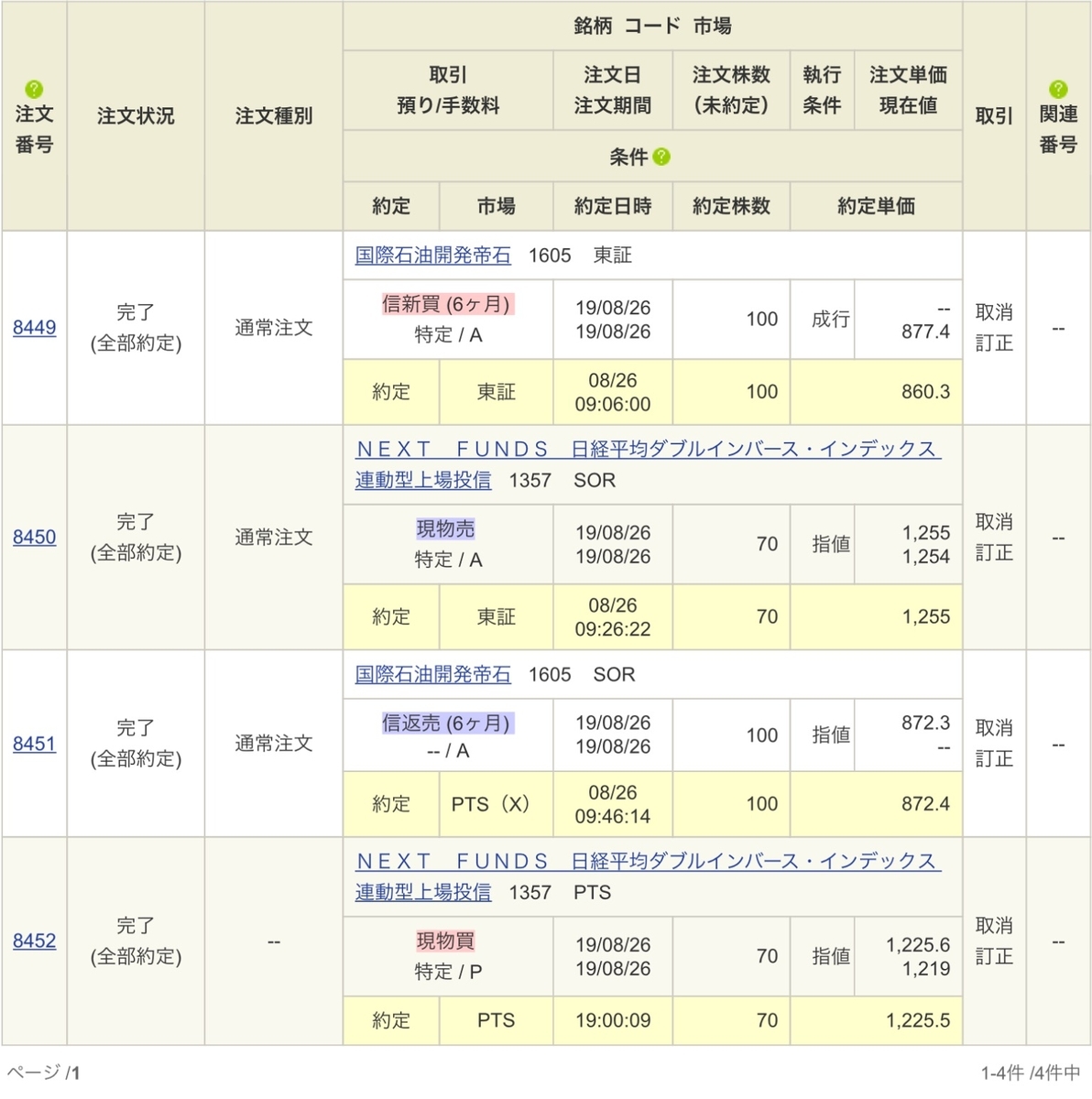
Task: Click 訂正 for order 8452
Action: (994, 956)
